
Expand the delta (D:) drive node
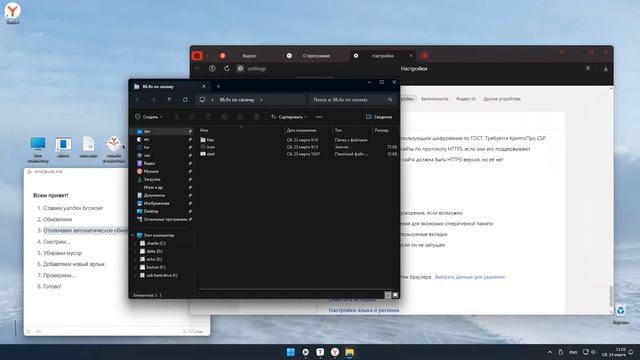(x=136, y=251)
